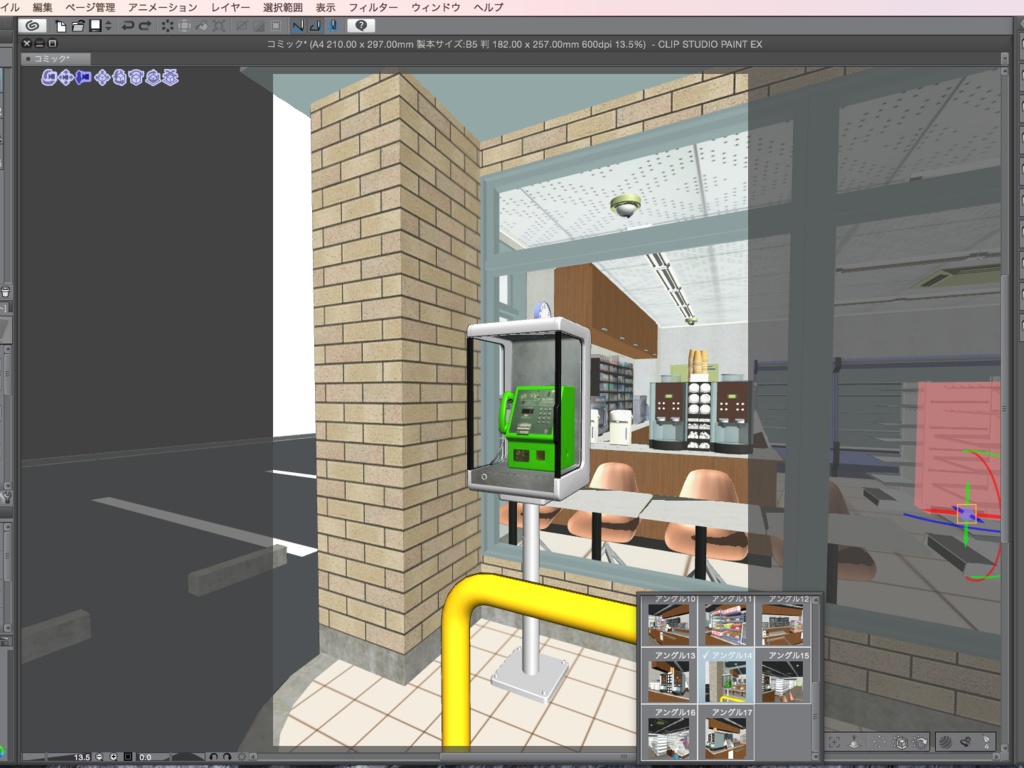Viewport: 1024px width, 768px height.
Task: Select the object move planar manipulator icon
Action: tap(102, 78)
